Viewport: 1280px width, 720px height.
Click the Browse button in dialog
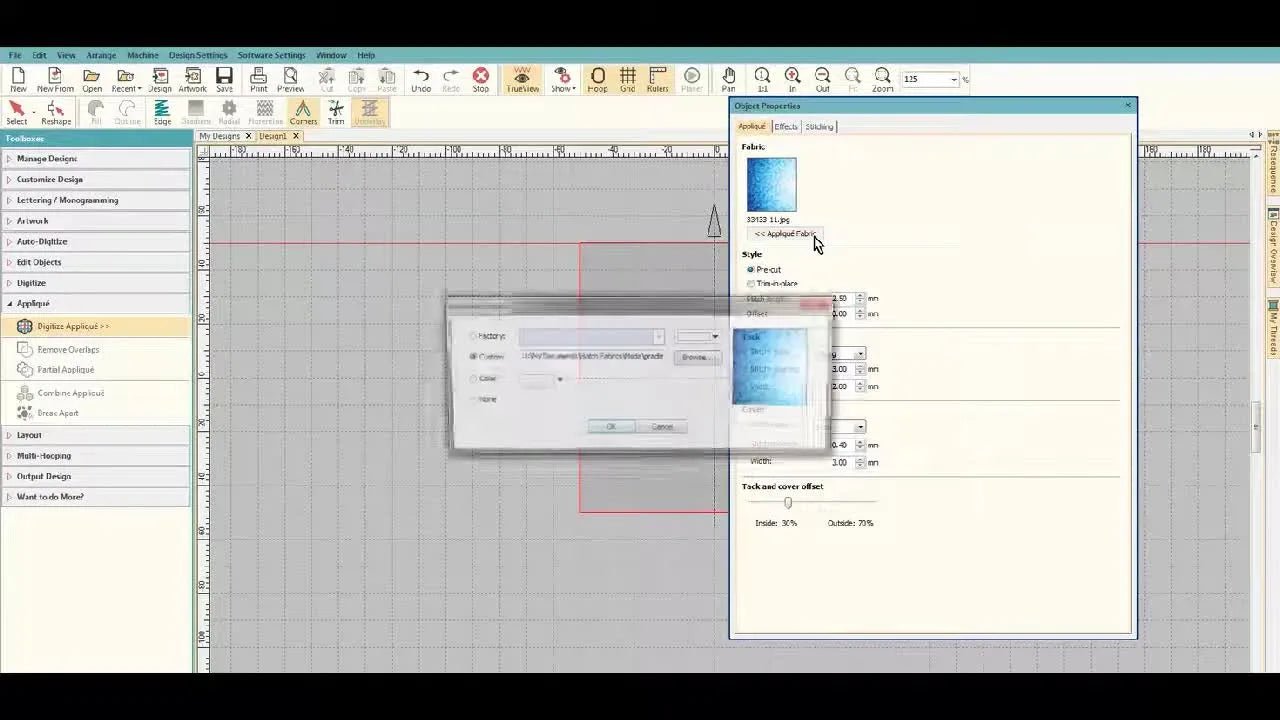click(x=695, y=357)
